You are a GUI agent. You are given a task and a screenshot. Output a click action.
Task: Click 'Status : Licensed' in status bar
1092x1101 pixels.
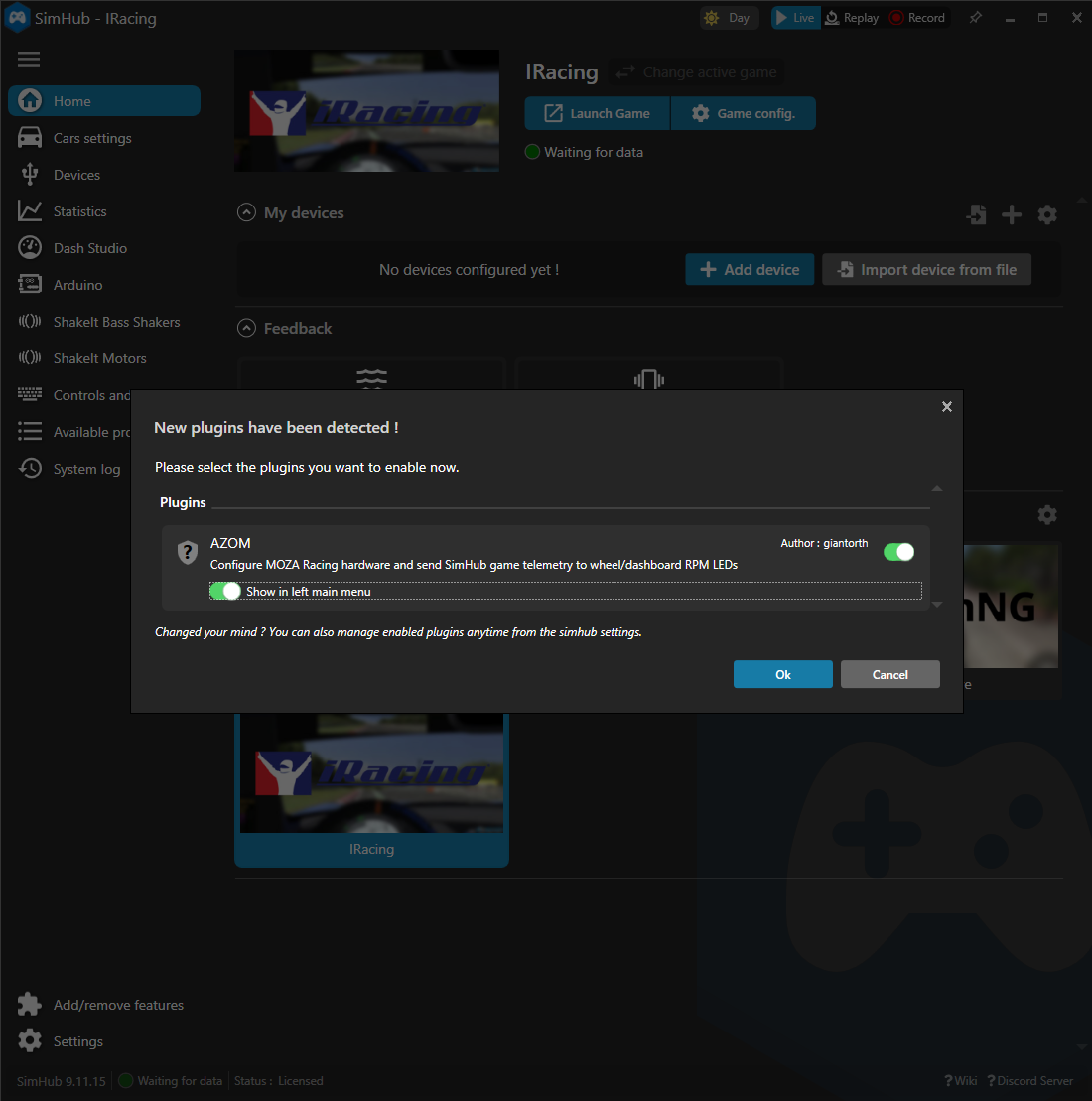pos(278,1080)
